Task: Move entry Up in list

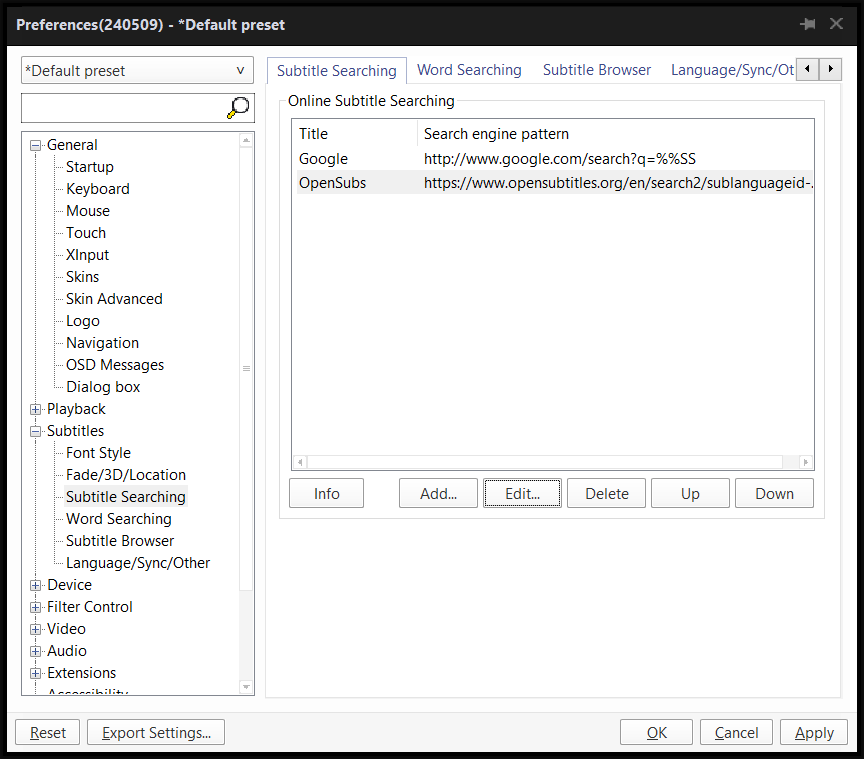Action: [690, 493]
